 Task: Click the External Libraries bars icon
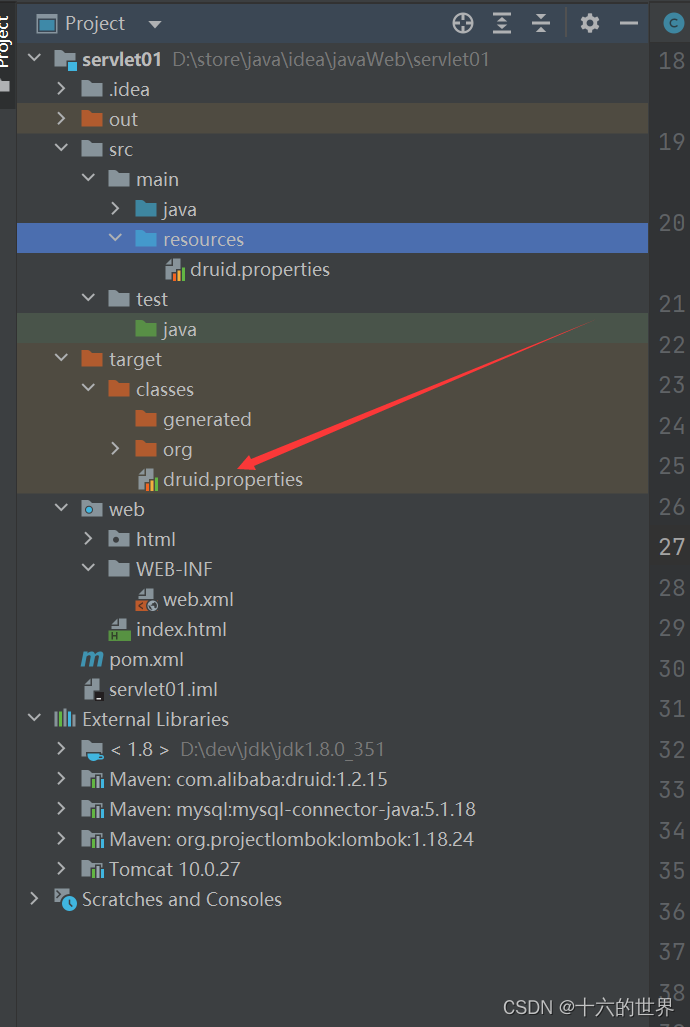[65, 719]
